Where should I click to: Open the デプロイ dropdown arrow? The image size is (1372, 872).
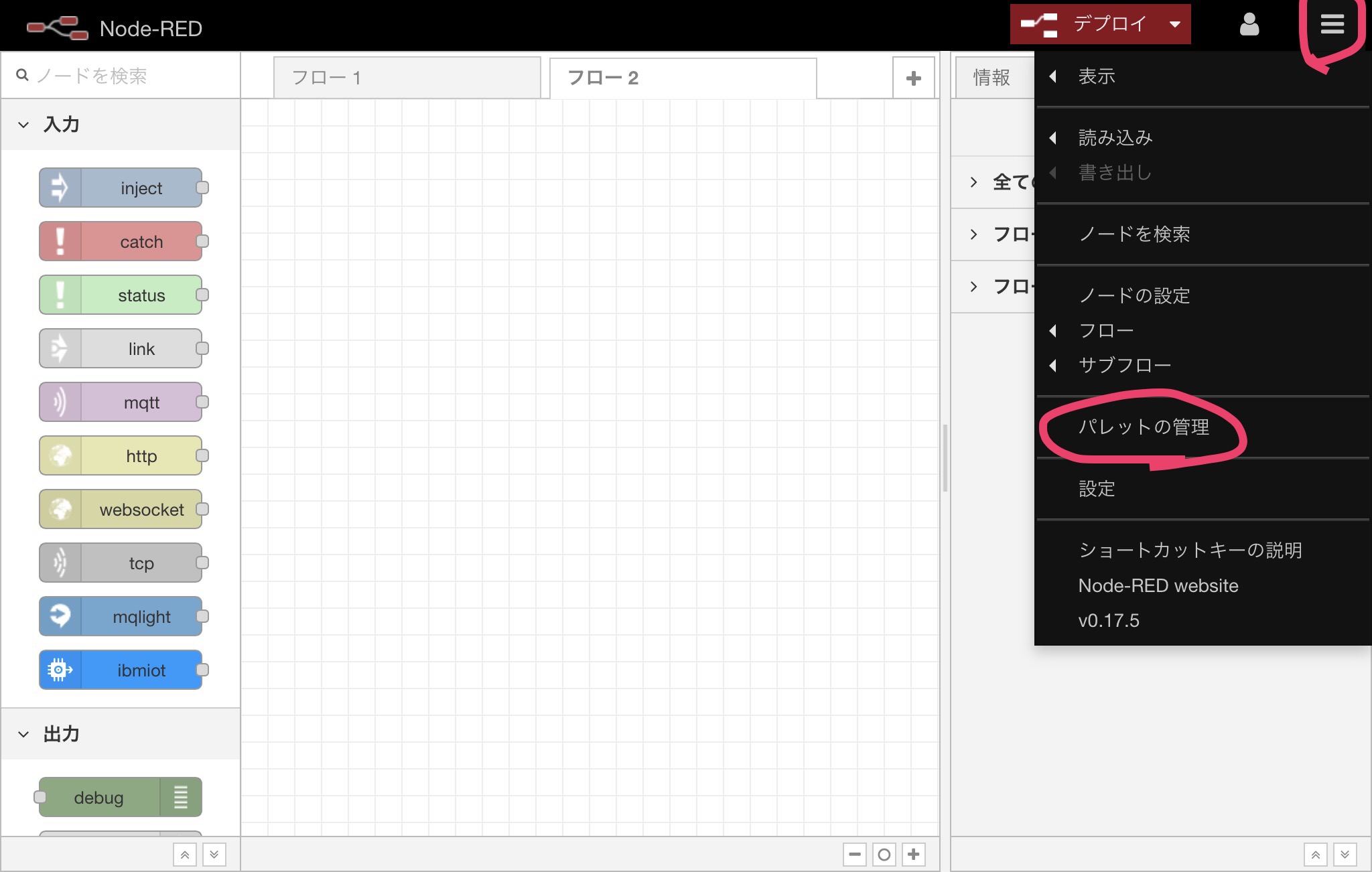click(x=1175, y=24)
